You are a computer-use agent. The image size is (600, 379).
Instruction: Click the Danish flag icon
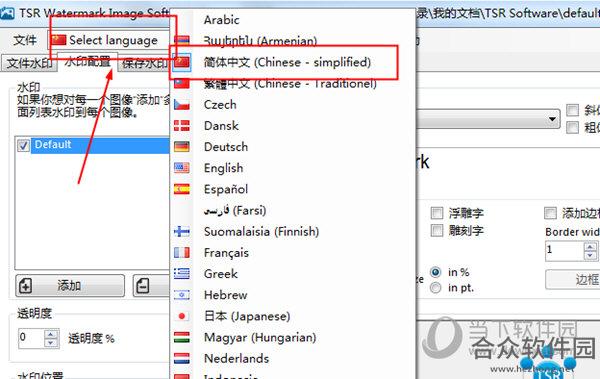click(182, 126)
